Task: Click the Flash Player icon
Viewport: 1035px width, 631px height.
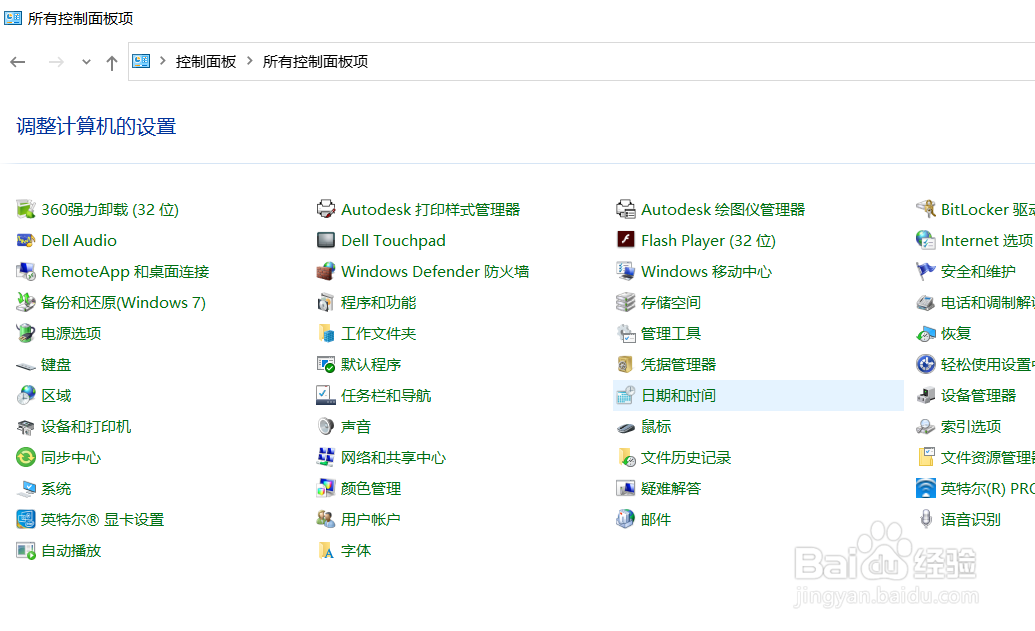Action: 626,240
